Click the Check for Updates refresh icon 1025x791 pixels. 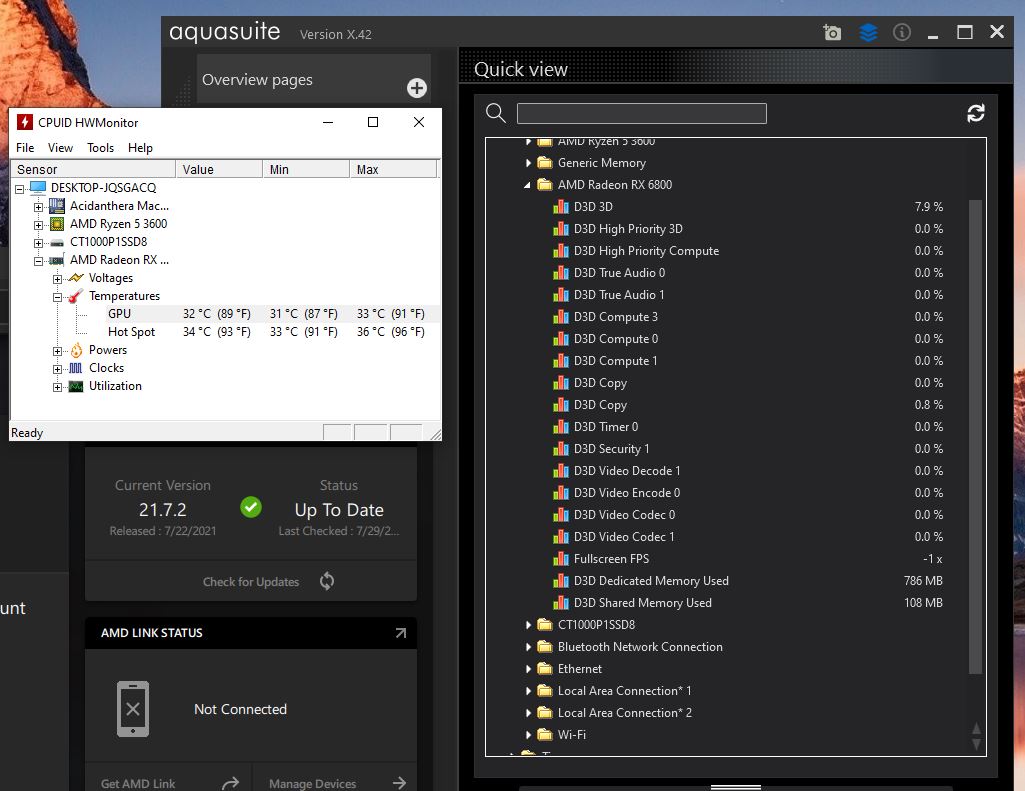click(x=327, y=581)
